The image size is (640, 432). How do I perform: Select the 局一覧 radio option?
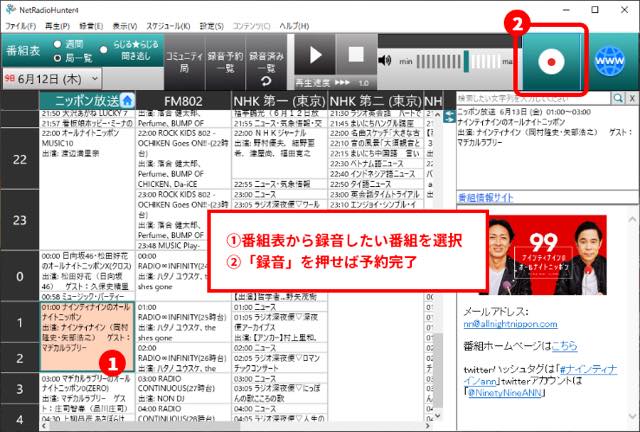point(58,58)
